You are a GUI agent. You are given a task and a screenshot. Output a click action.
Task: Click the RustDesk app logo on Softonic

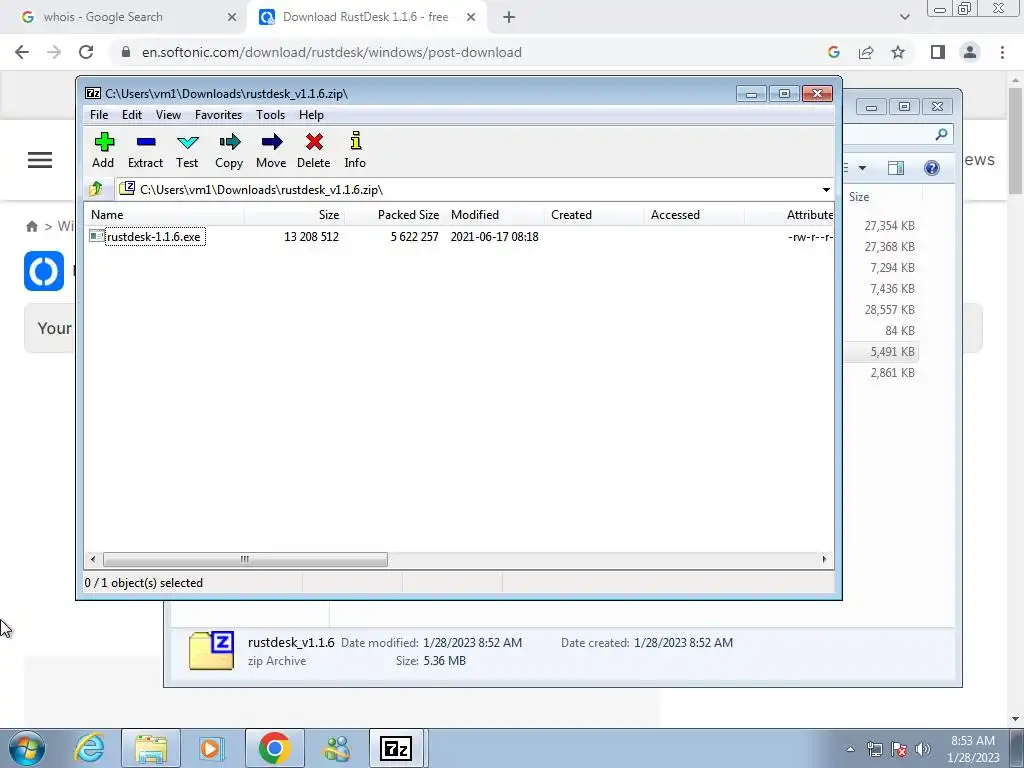pos(44,271)
